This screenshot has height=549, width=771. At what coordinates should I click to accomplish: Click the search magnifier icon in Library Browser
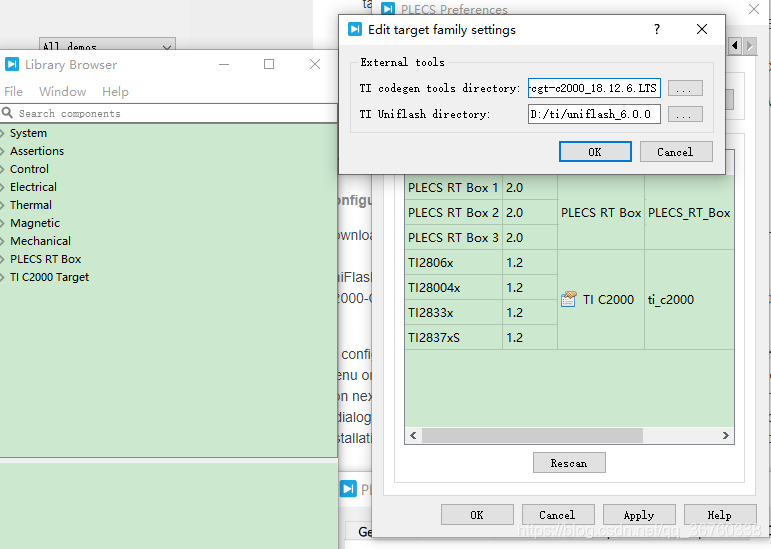pyautogui.click(x=7, y=113)
